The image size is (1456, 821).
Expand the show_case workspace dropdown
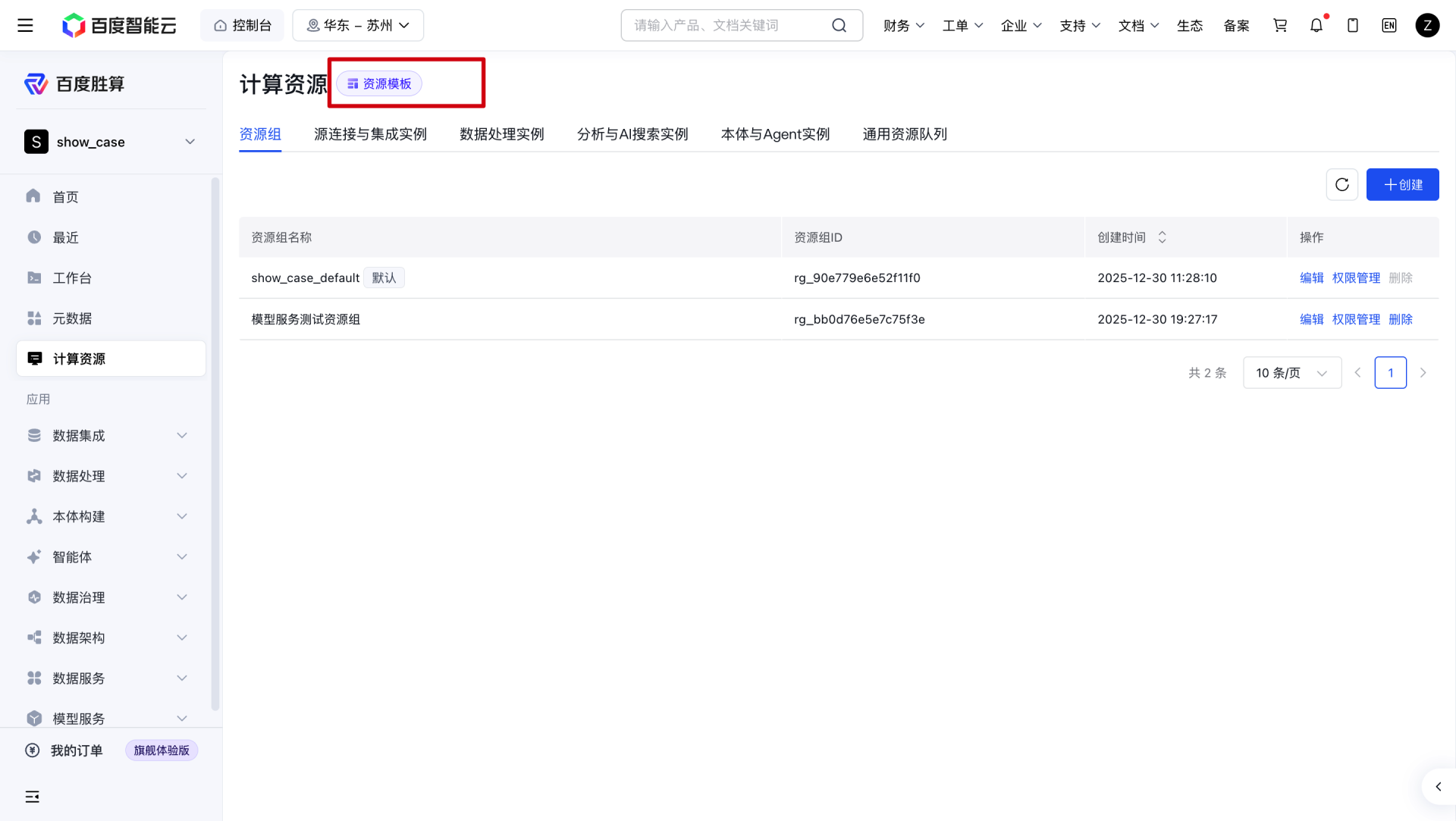tap(111, 142)
